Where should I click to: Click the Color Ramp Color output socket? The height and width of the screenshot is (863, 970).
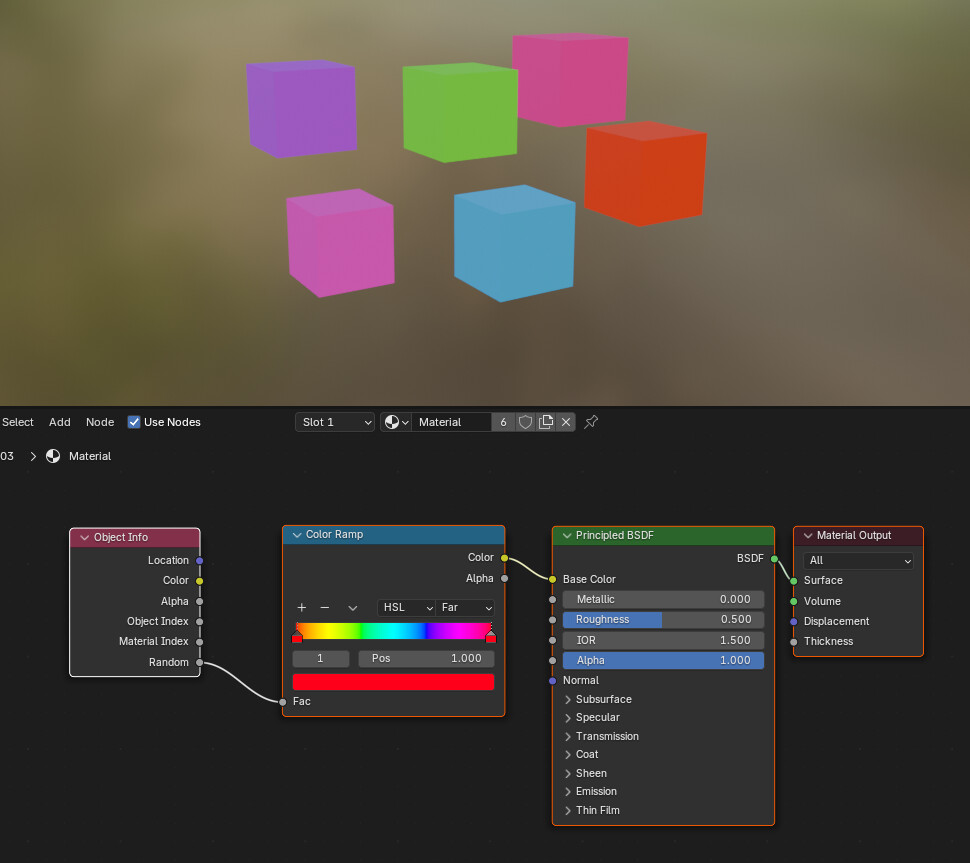click(x=505, y=558)
